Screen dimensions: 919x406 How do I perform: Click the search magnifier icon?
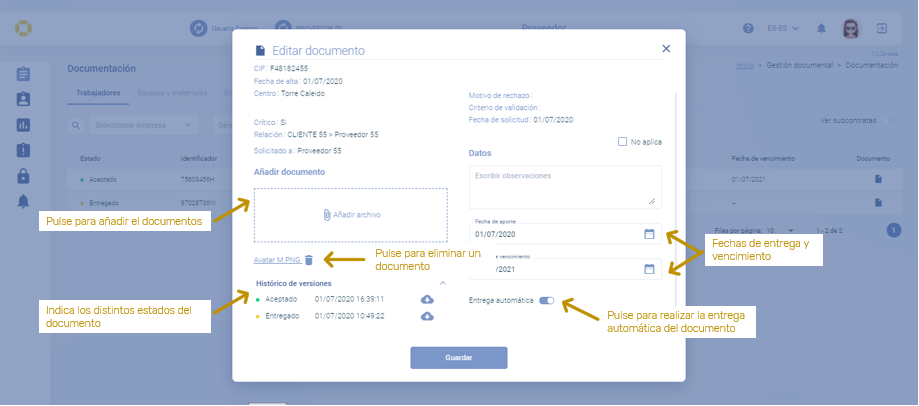(76, 125)
